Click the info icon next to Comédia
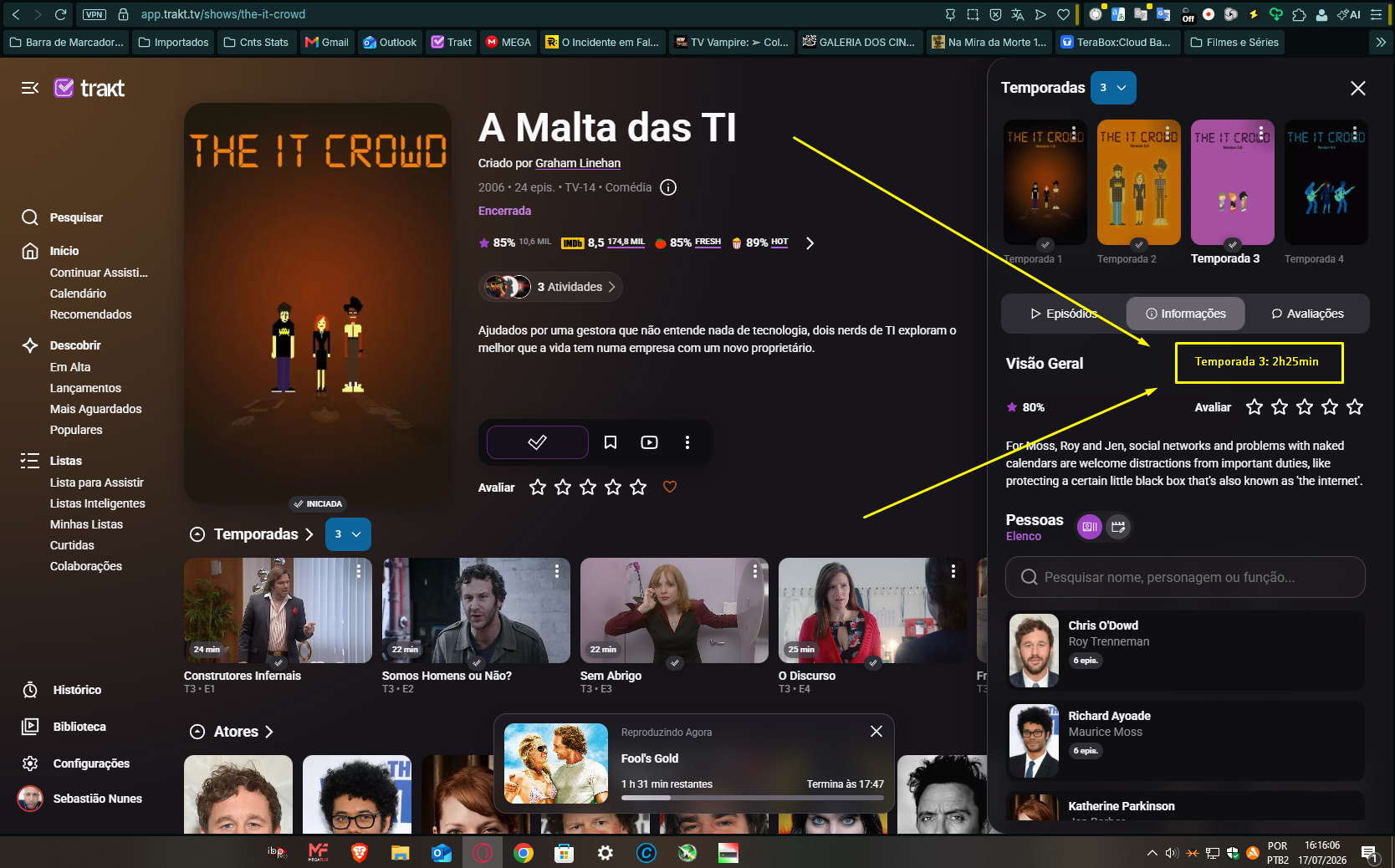This screenshot has height=868, width=1395. [x=668, y=187]
